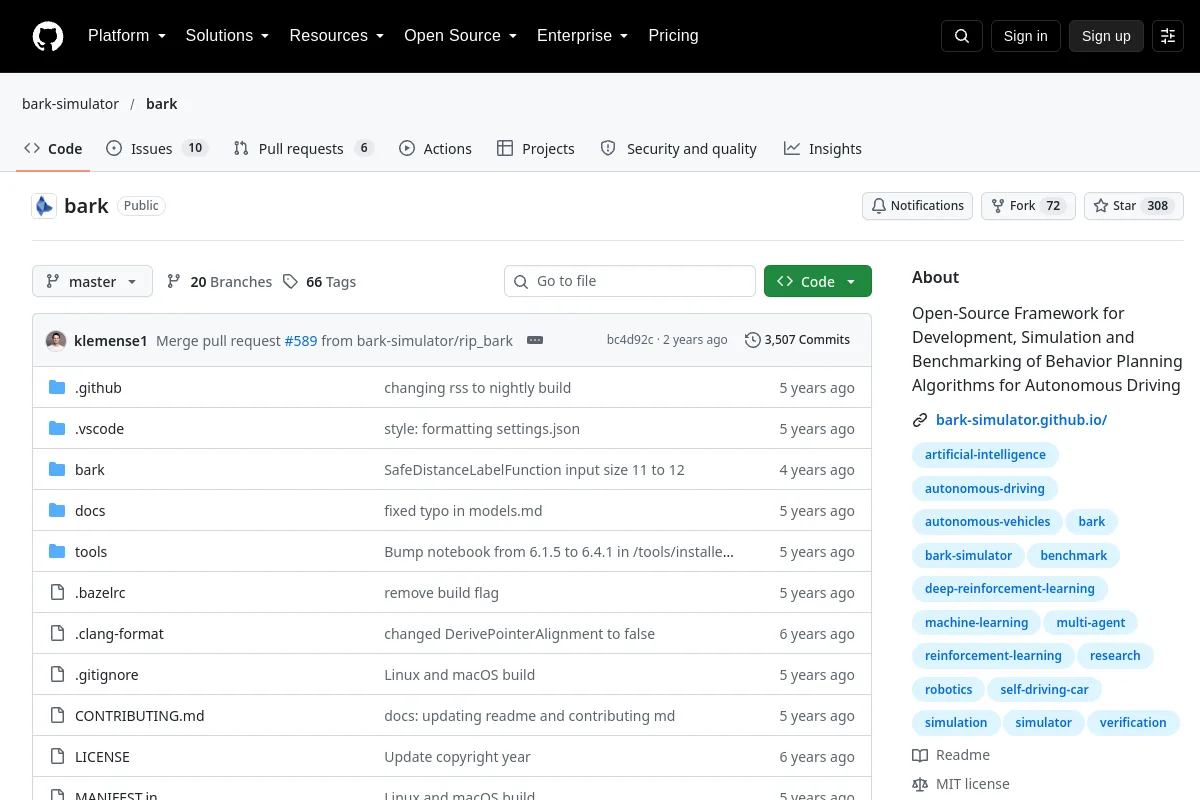
Task: Open the bark-simulator owner link
Action: coord(70,104)
